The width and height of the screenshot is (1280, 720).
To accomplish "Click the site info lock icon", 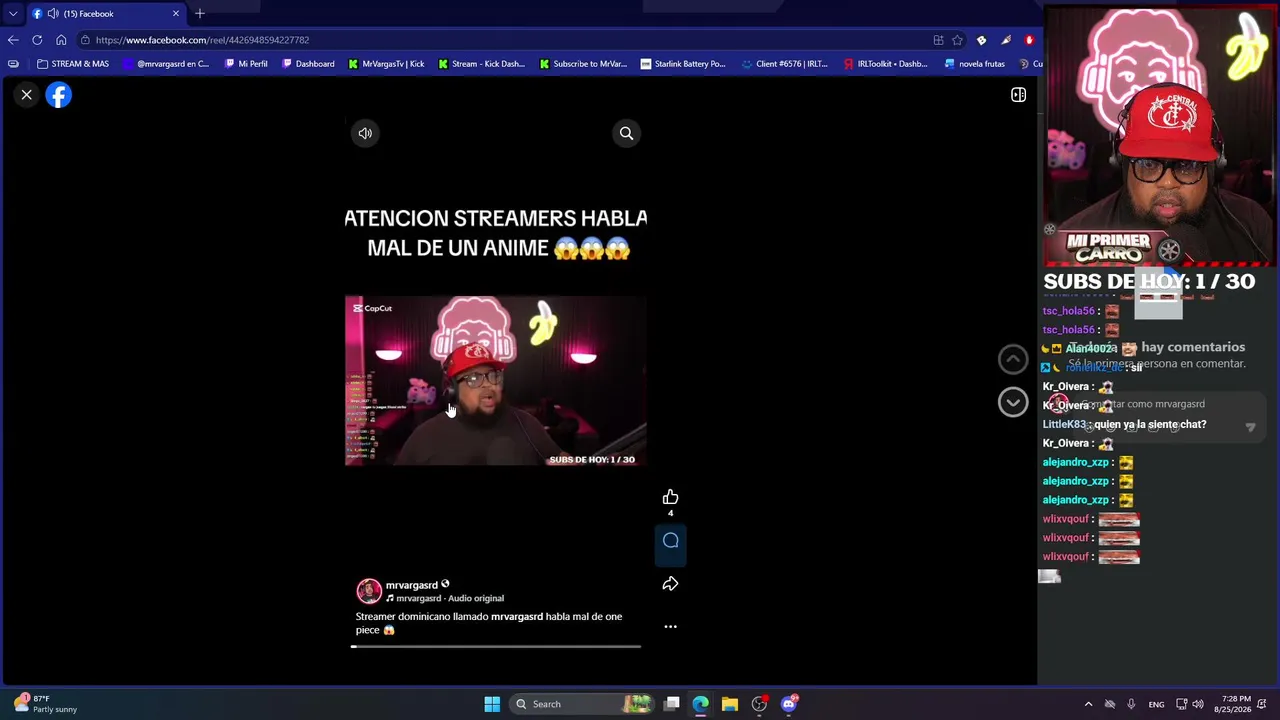I will [x=87, y=40].
